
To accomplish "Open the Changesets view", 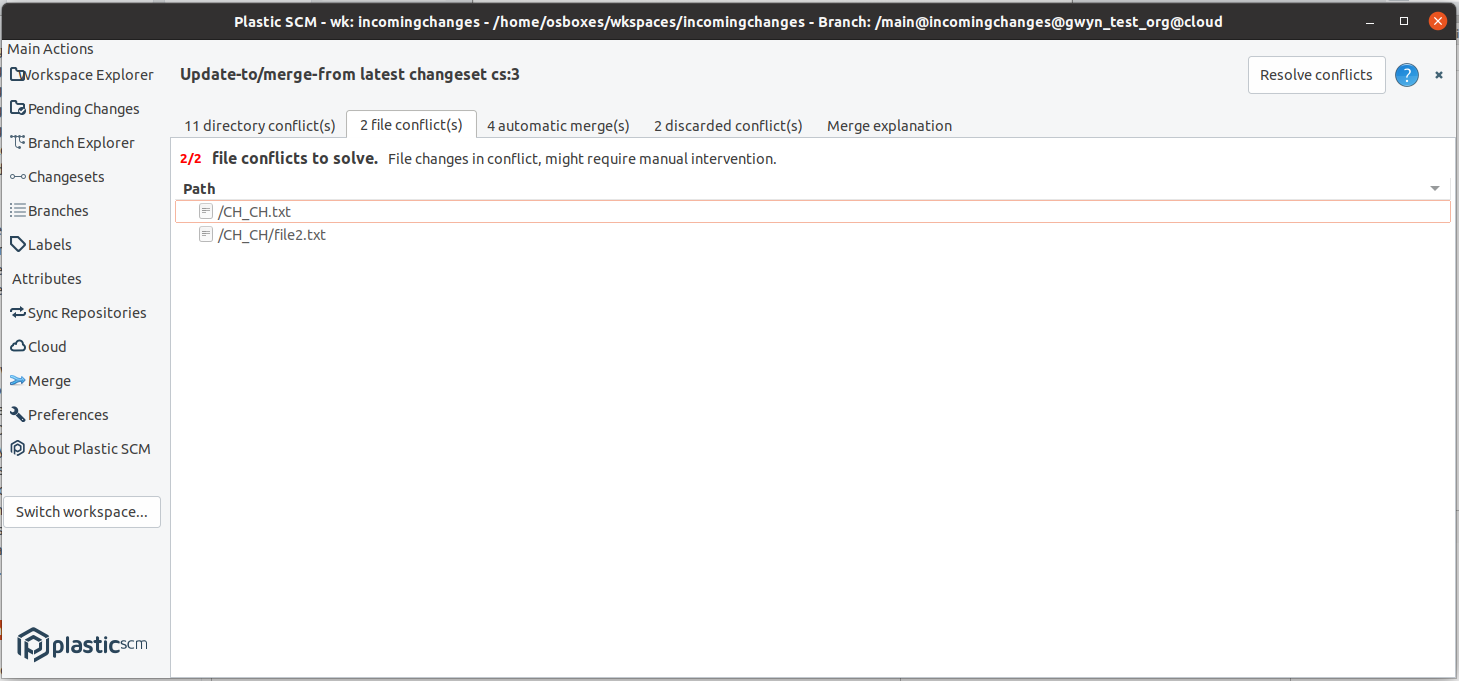I will tap(65, 176).
